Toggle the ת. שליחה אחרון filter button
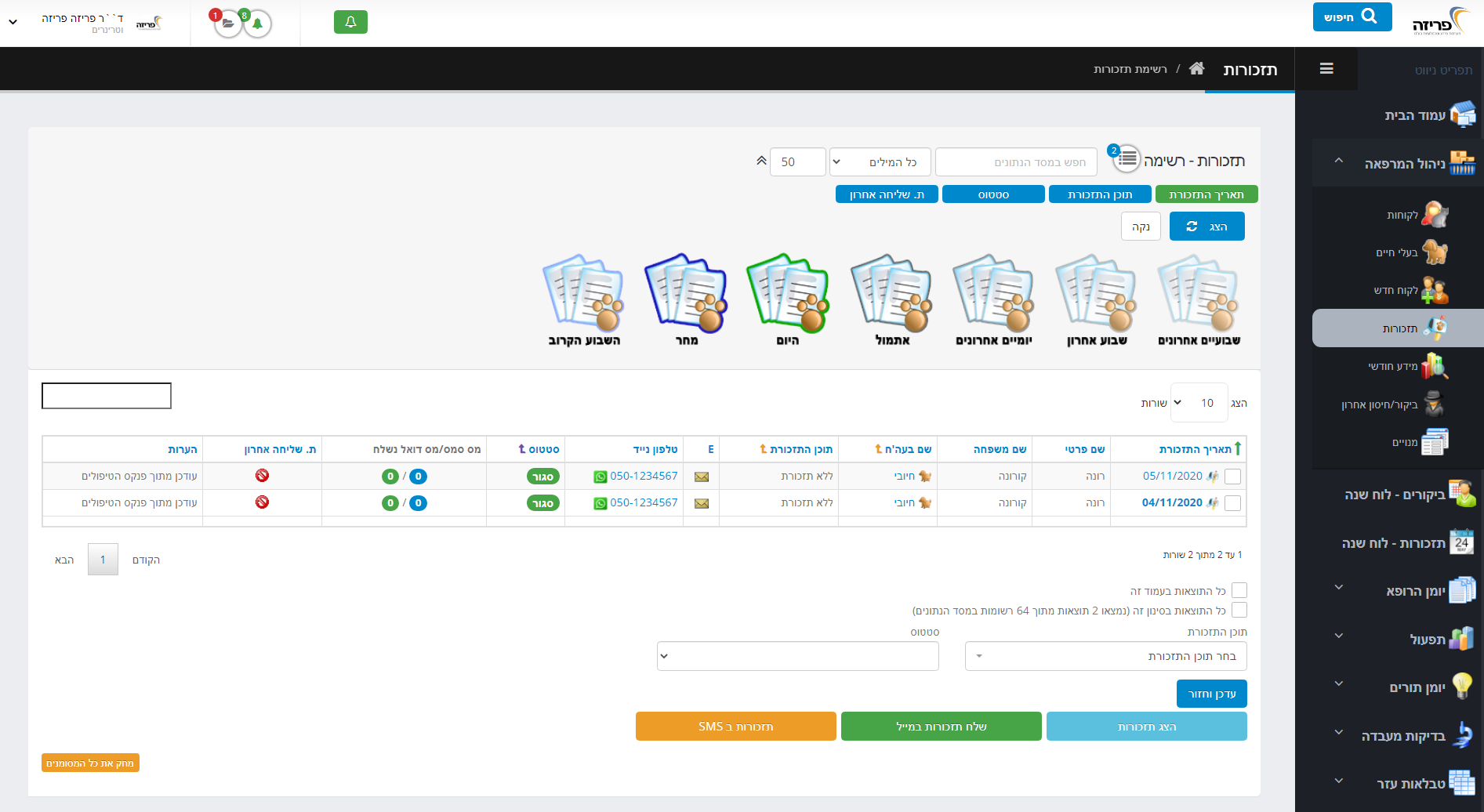Image resolution: width=1484 pixels, height=812 pixels. click(x=887, y=194)
